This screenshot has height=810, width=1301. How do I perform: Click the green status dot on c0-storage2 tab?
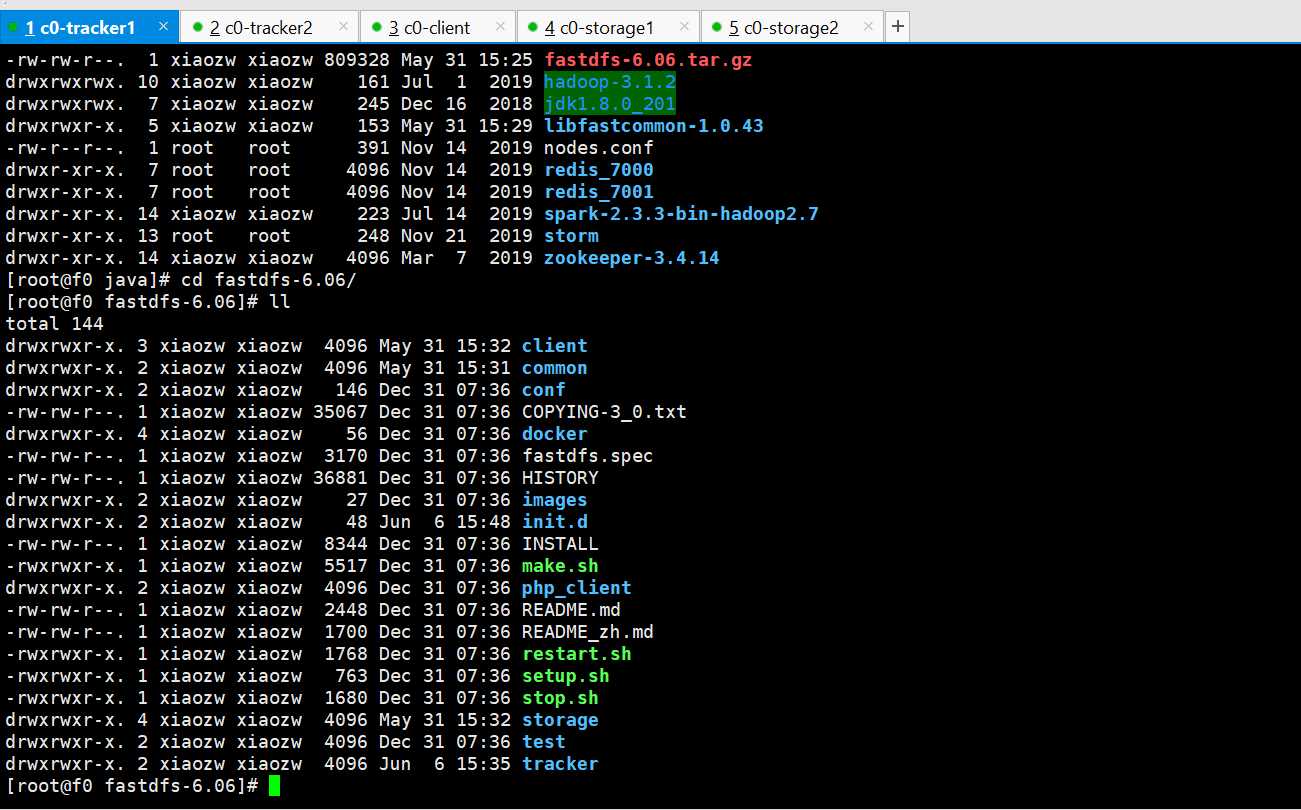717,27
